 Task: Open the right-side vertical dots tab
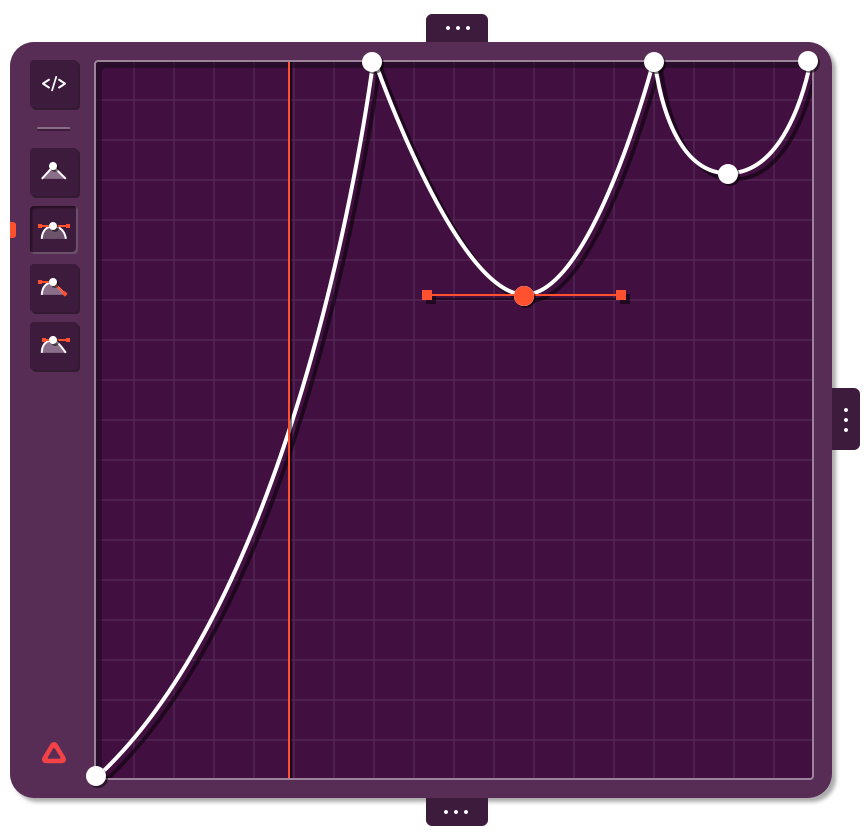point(846,419)
